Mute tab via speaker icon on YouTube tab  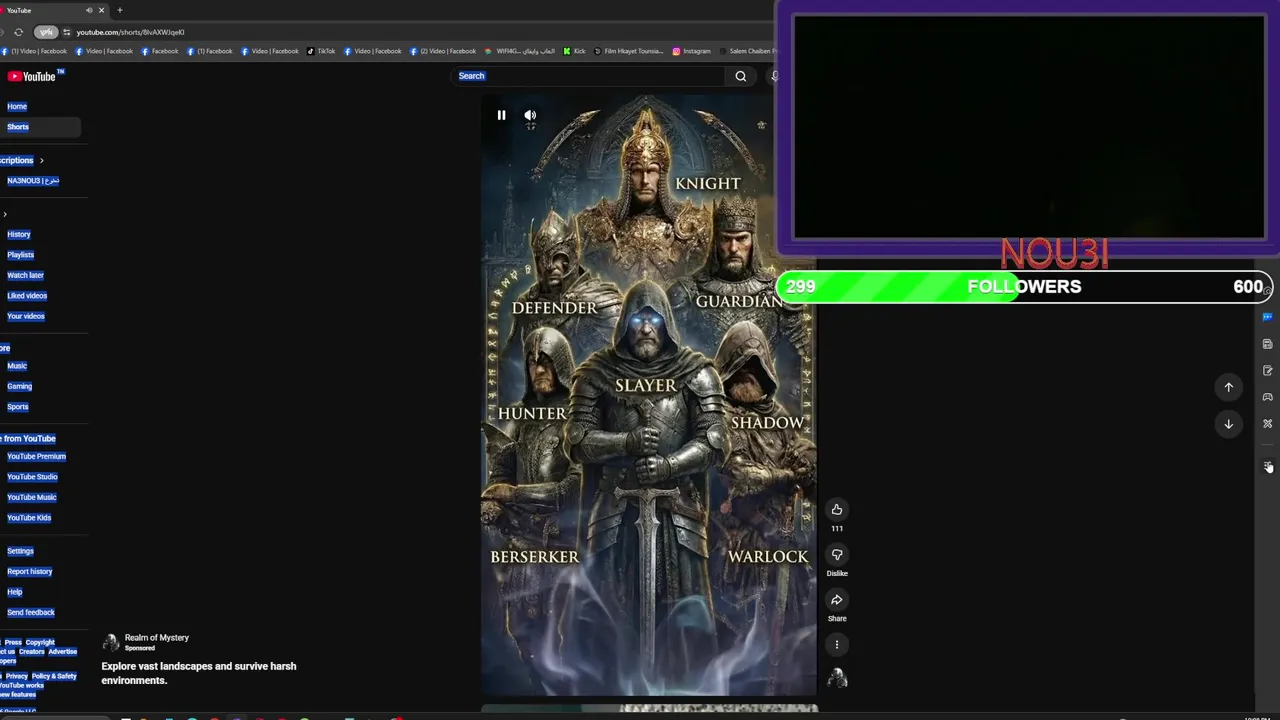click(89, 10)
